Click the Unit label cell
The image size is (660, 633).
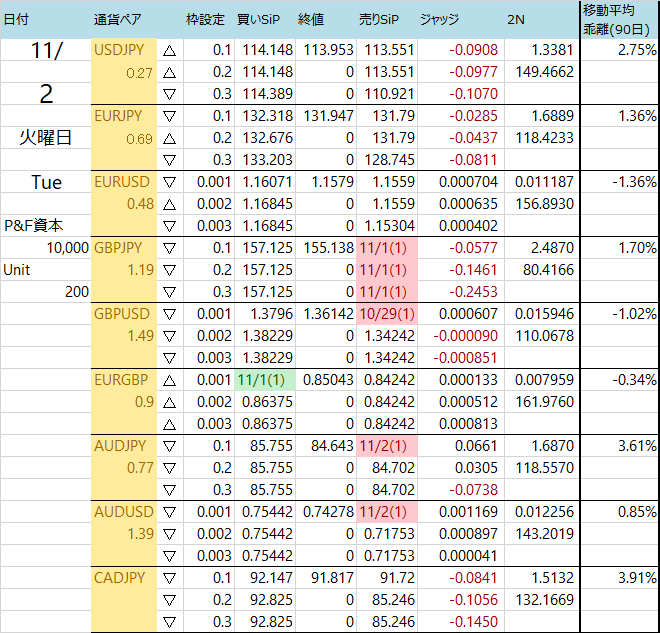(16, 270)
